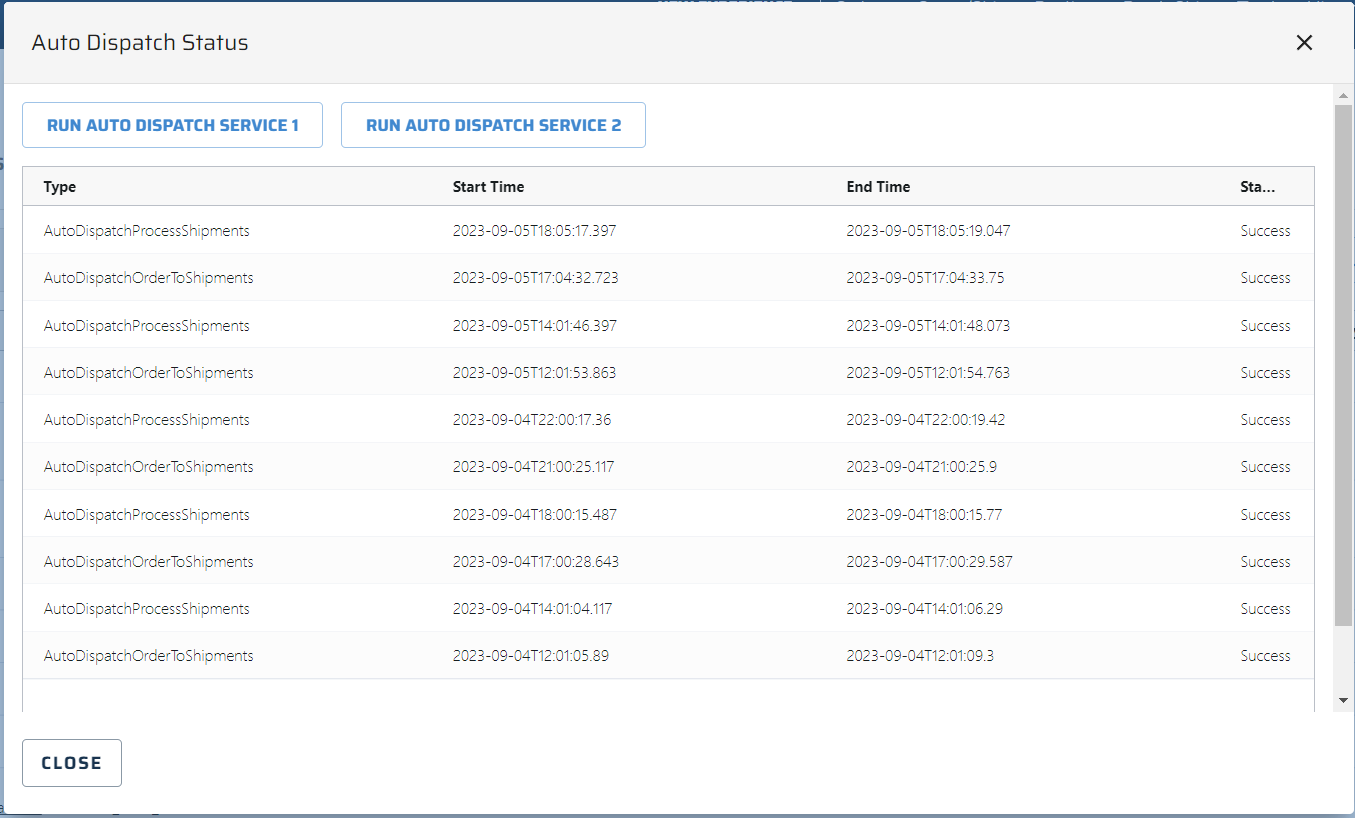Sort by the Type column header
The width and height of the screenshot is (1355, 818).
click(60, 187)
